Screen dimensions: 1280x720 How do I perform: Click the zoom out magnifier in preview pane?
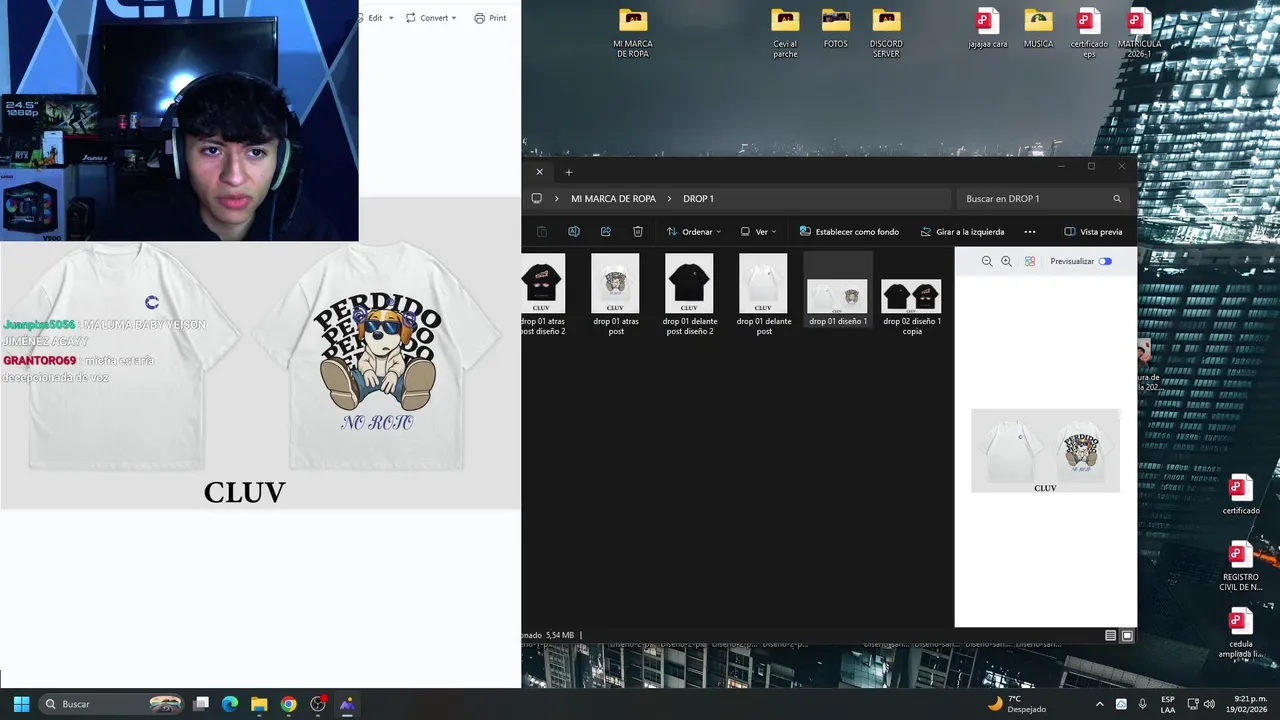987,261
